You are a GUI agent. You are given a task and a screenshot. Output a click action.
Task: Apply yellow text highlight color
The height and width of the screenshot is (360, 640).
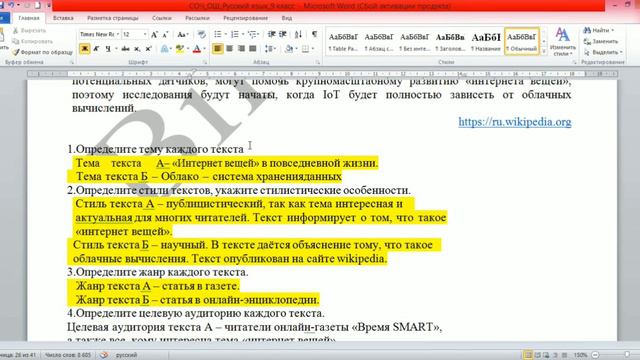180,49
